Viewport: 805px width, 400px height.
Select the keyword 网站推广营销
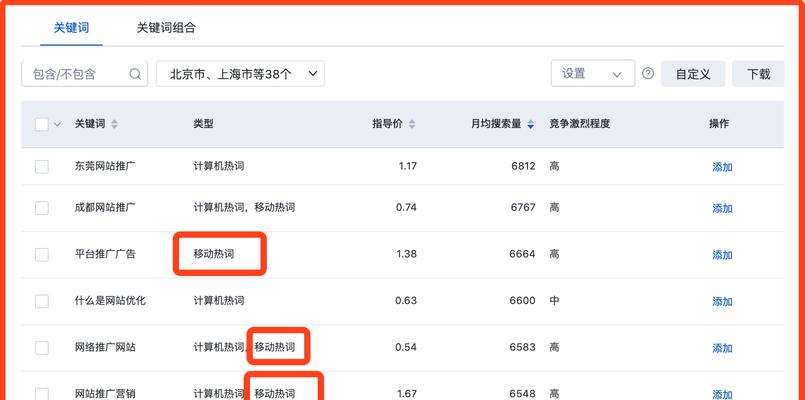point(105,394)
